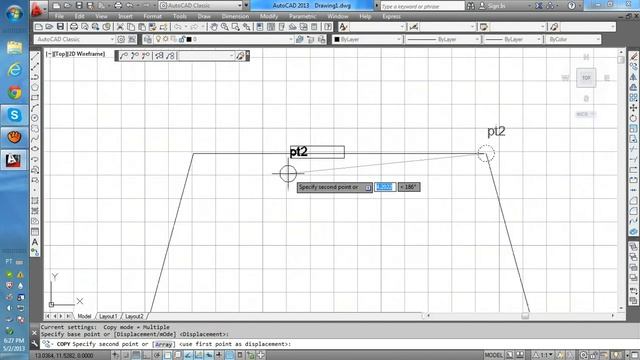
Task: Select the Multiline Text tool
Action: coord(35,242)
